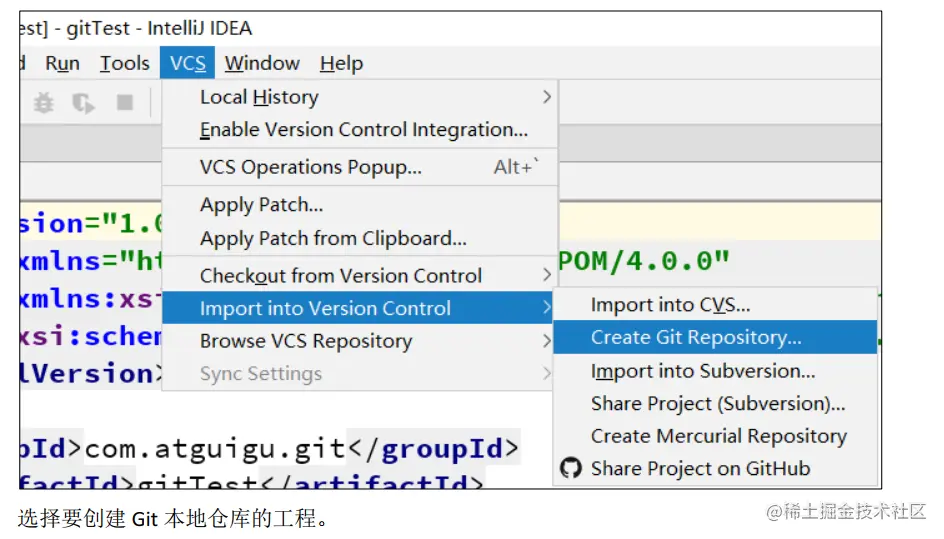This screenshot has height=539, width=944.
Task: Choose Import into CVS... option
Action: 715,305
